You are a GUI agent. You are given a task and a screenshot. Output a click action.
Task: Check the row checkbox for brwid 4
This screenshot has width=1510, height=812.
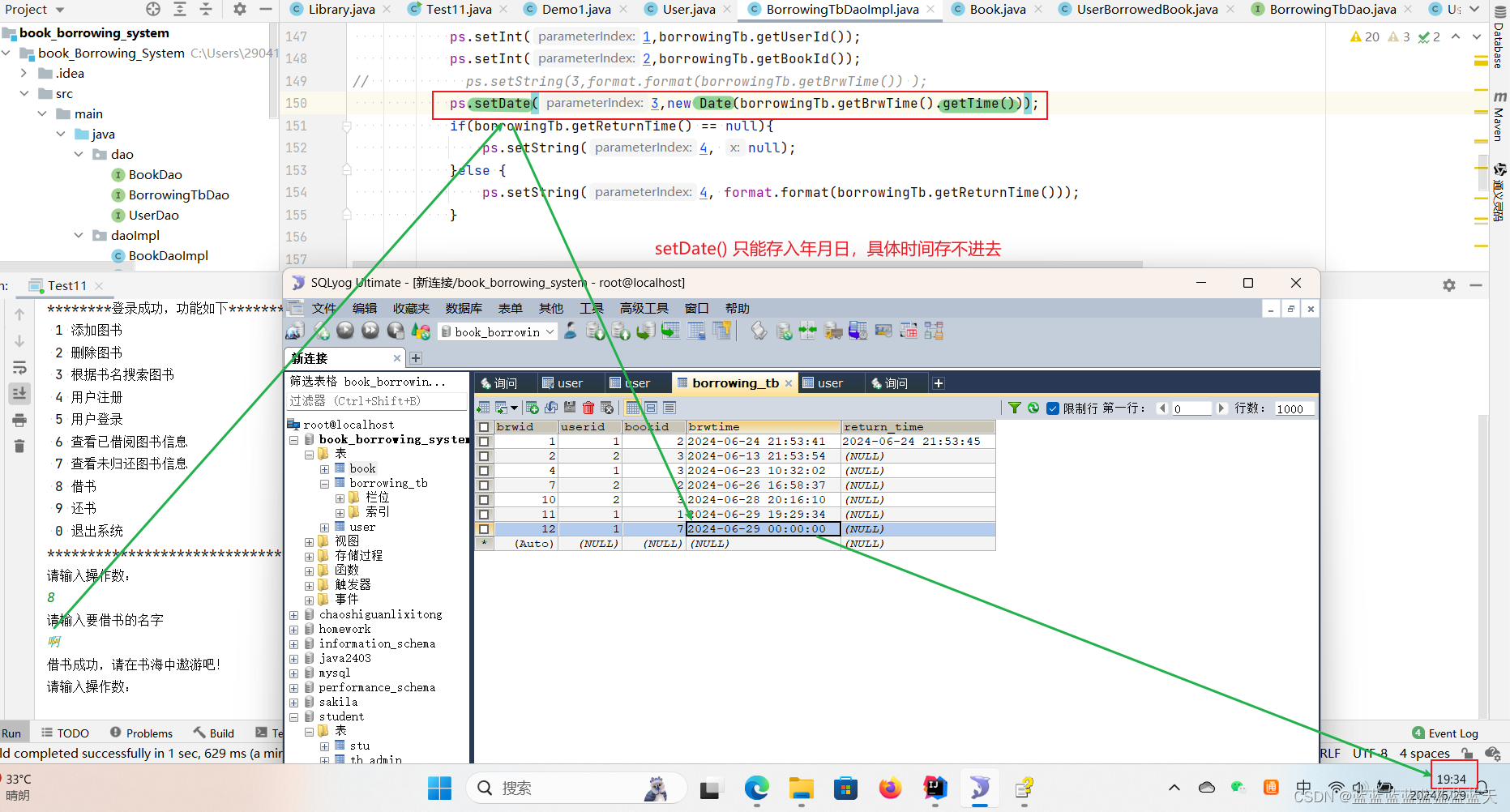[484, 471]
